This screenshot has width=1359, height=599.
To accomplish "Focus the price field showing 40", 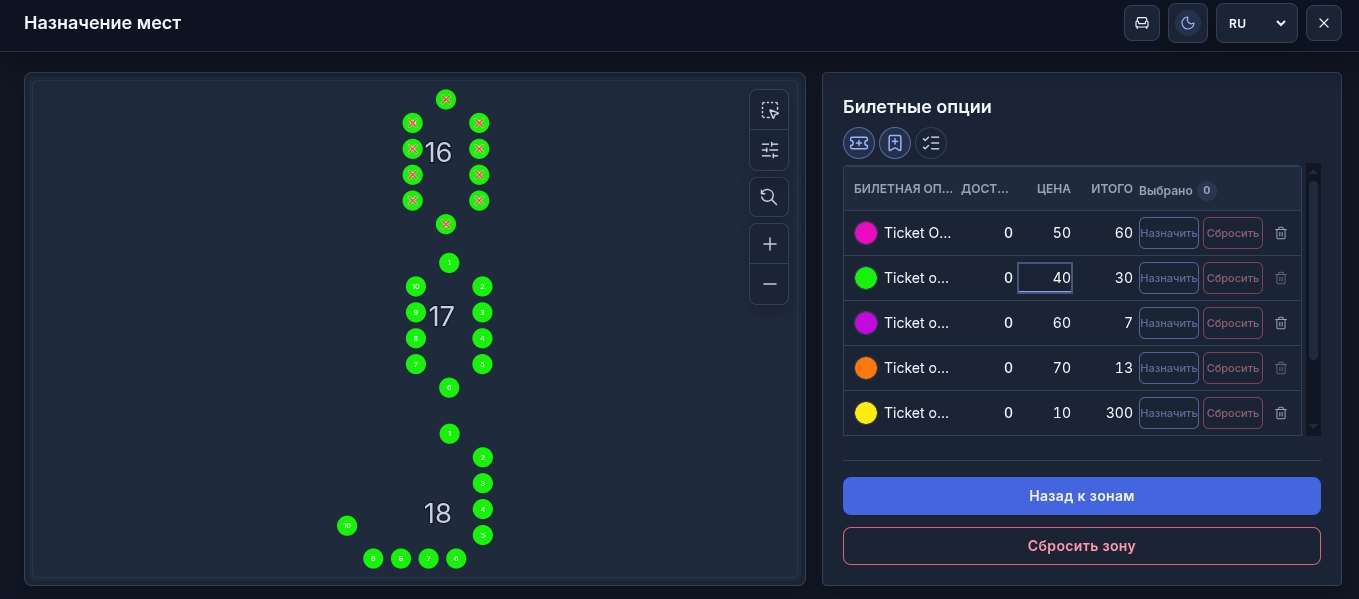I will (x=1045, y=278).
